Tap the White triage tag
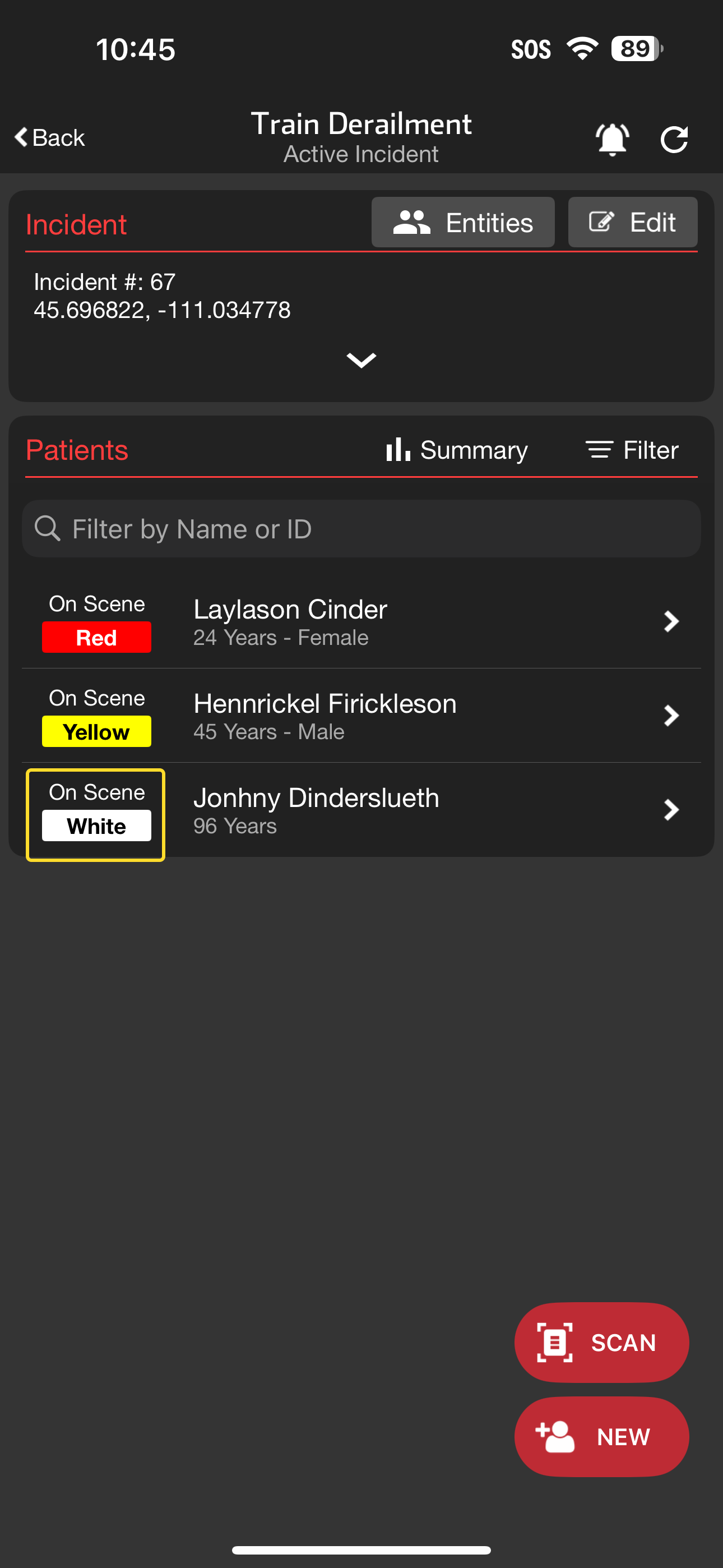Viewport: 723px width, 1568px height. pos(96,825)
